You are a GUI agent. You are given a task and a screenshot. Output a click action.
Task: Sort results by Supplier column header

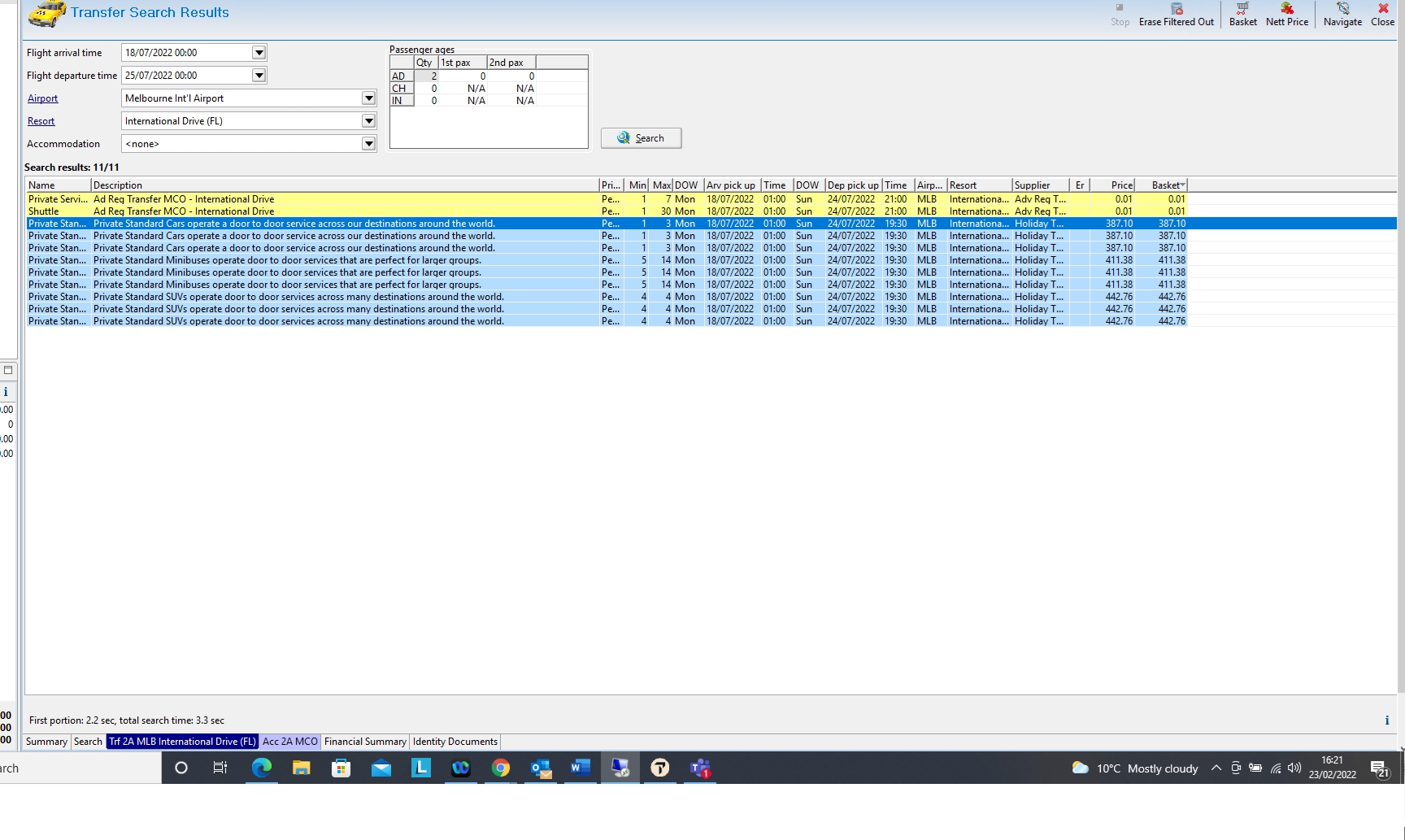(1040, 185)
